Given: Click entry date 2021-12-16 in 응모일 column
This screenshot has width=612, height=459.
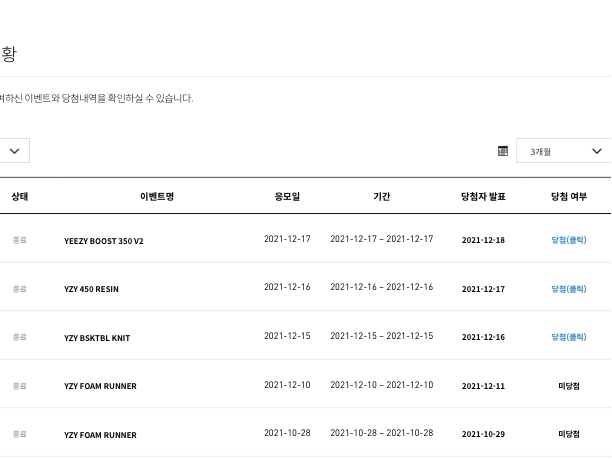Looking at the screenshot, I should [x=287, y=287].
